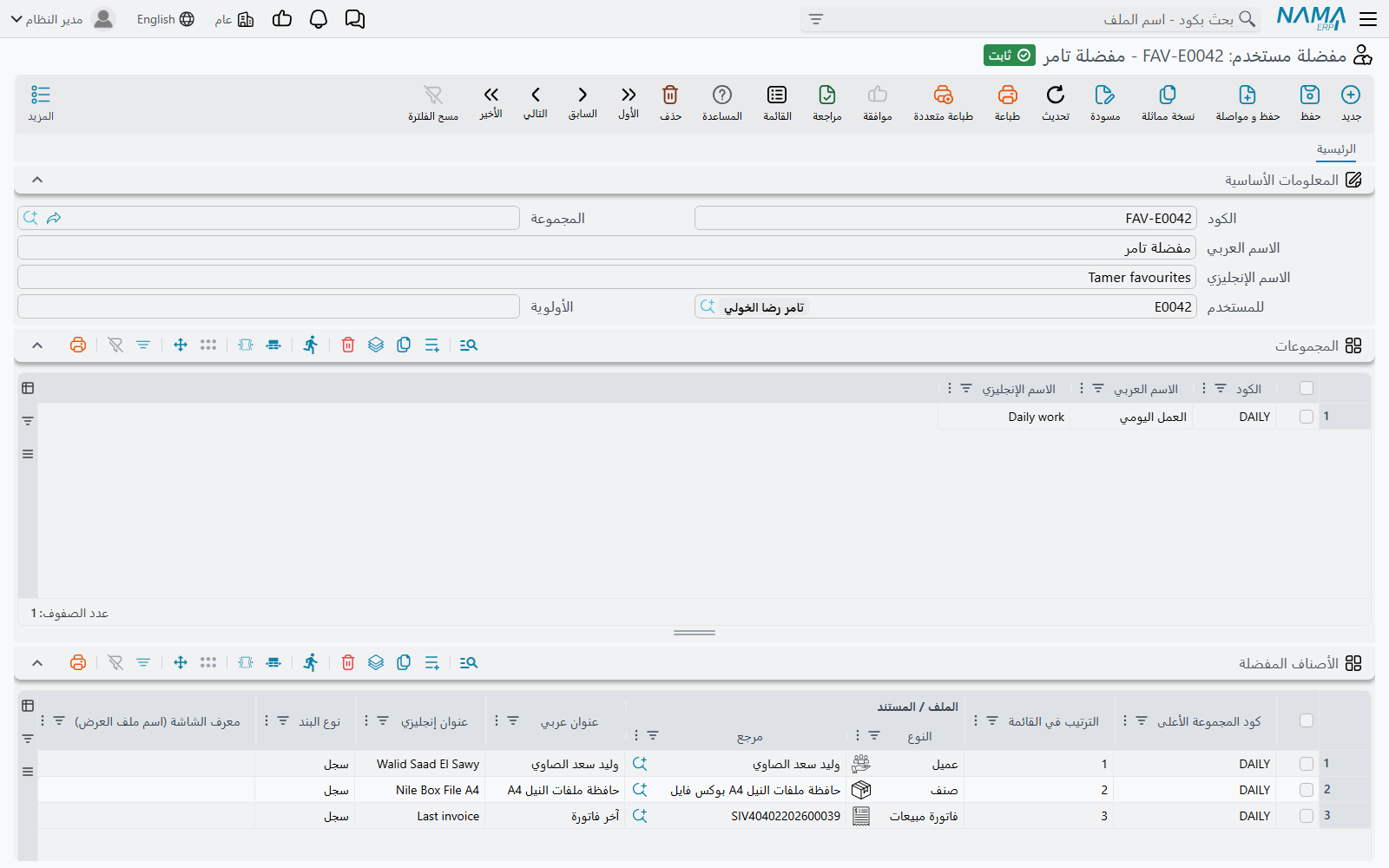Tick the checkbox of the Last invoice row

(1307, 816)
